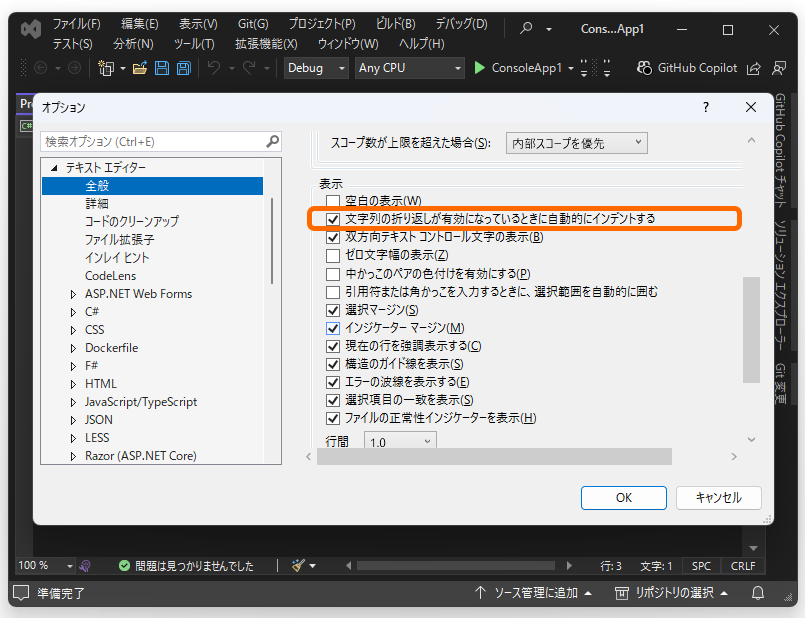This screenshot has height=618, width=805.
Task: Click the feedback person icon near GitHub Copilot
Action: coord(779,68)
